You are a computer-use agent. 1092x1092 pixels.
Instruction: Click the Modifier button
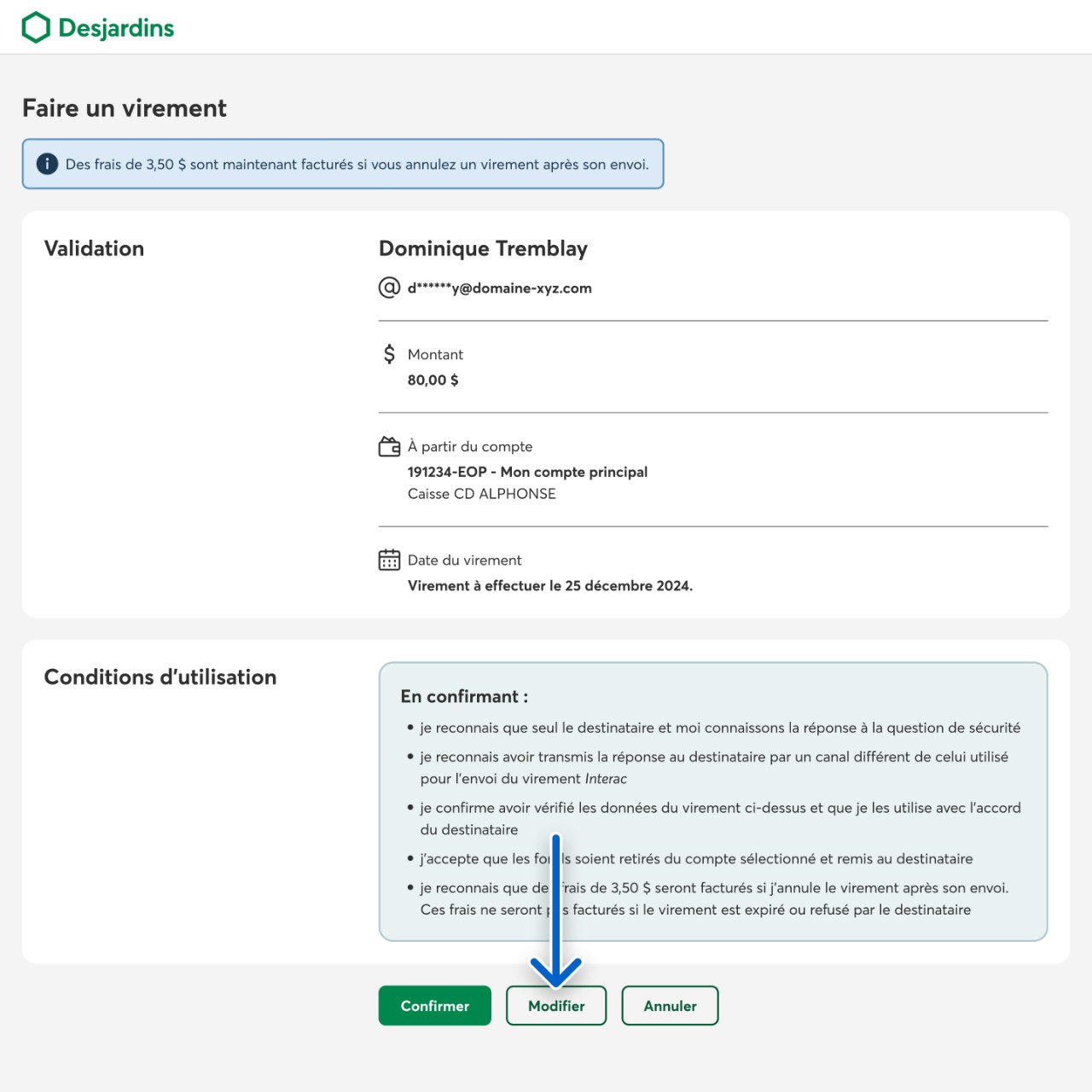(x=556, y=1006)
